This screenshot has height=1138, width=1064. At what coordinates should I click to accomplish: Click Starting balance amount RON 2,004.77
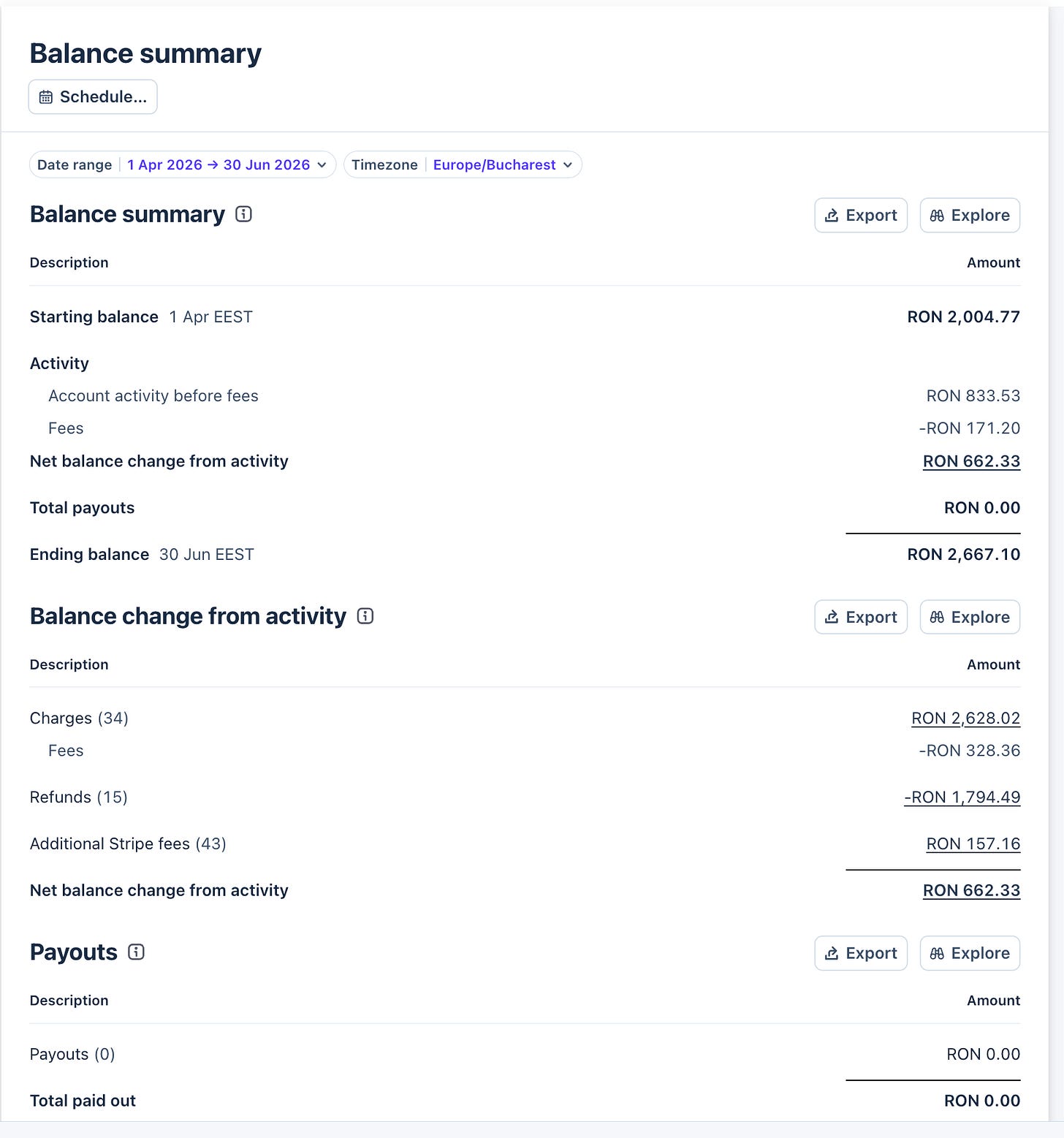(x=963, y=317)
